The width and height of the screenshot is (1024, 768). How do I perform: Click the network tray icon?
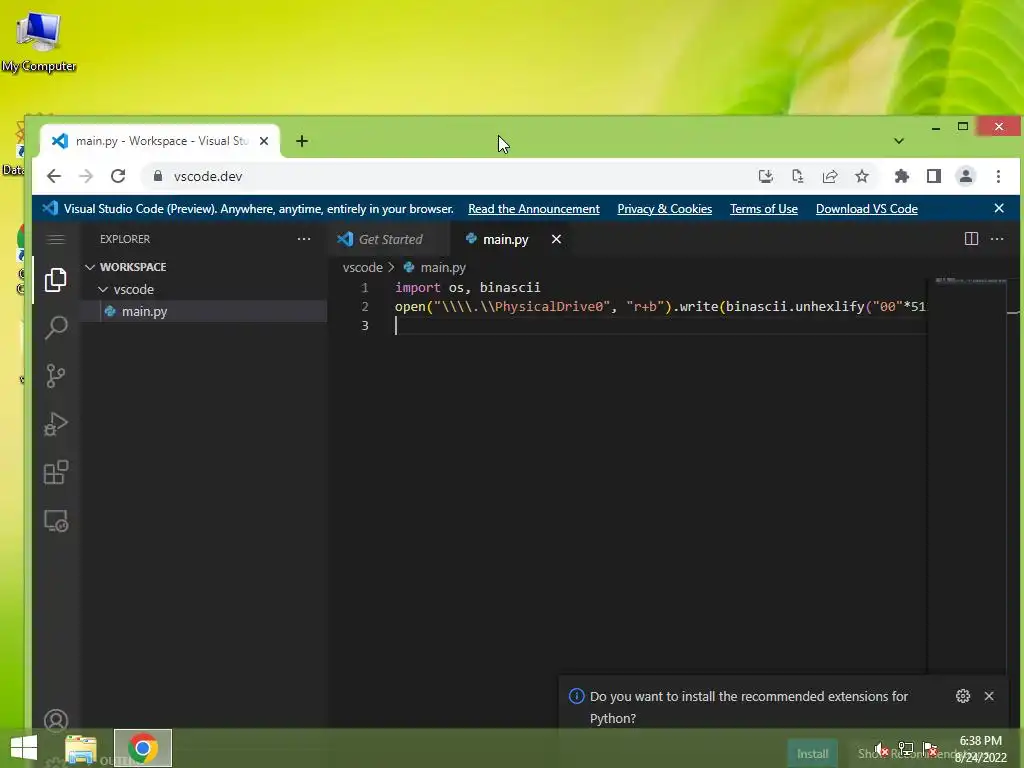tap(906, 749)
